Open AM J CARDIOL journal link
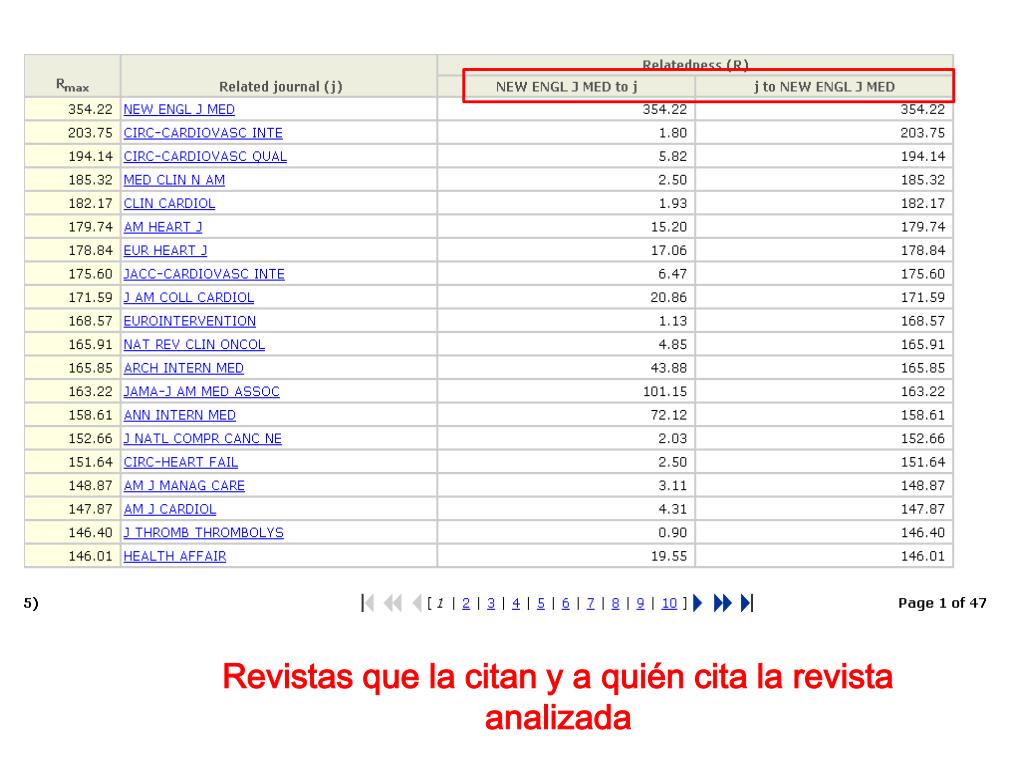Screen dimensions: 1024x768 (x=170, y=509)
